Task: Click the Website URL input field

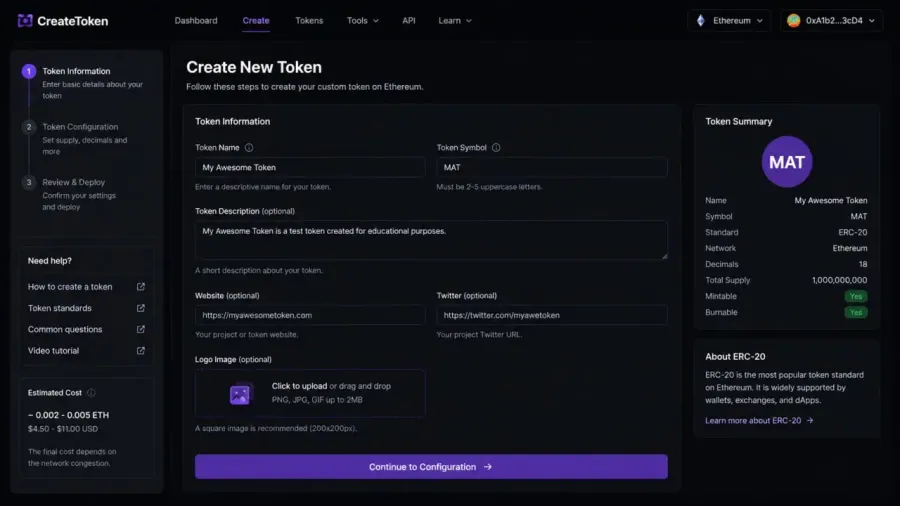Action: coord(310,315)
